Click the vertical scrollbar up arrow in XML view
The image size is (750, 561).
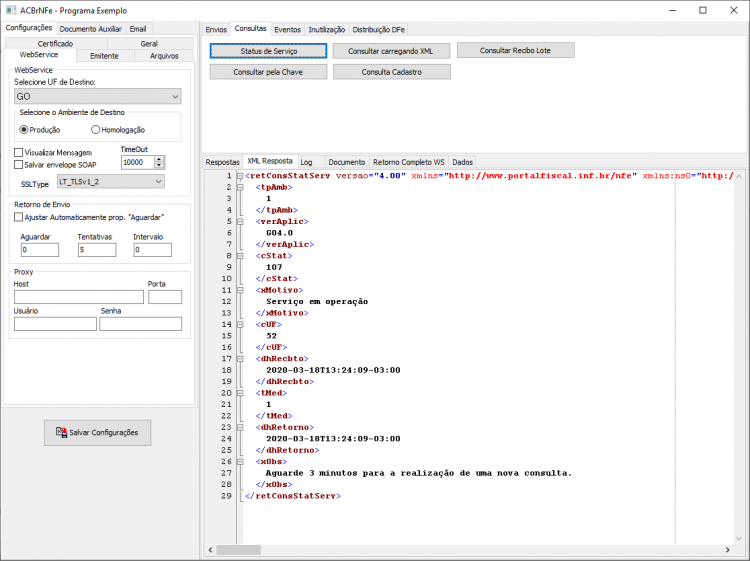[x=739, y=176]
